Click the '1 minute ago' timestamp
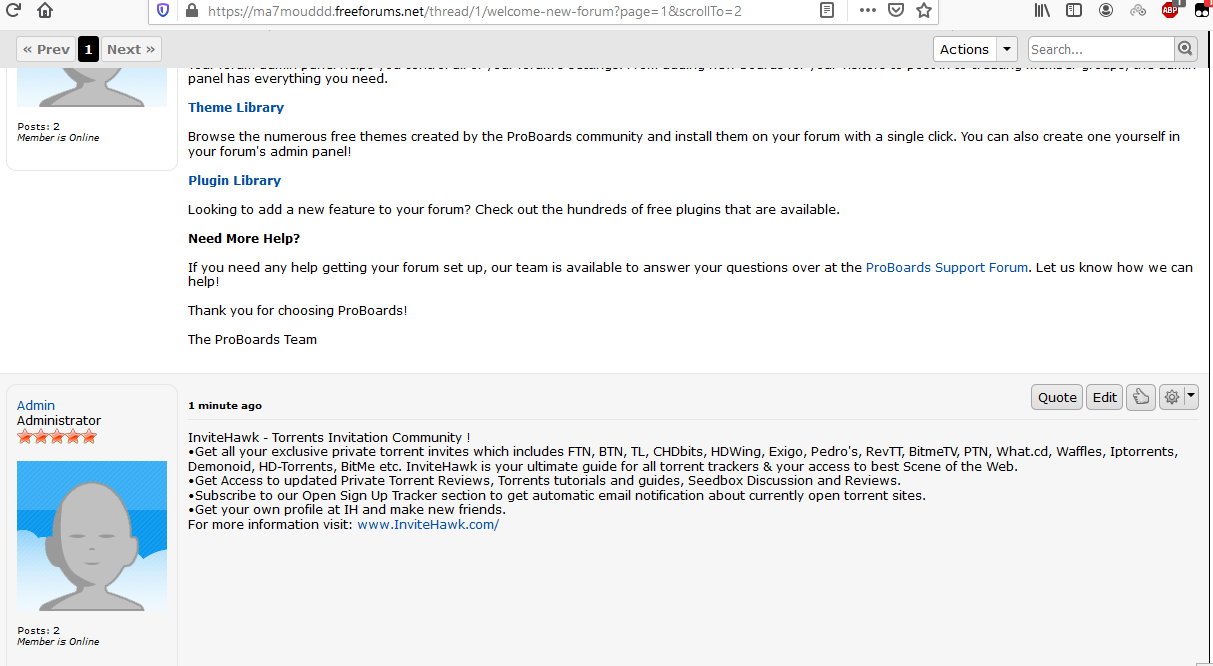1213x666 pixels. pos(225,406)
